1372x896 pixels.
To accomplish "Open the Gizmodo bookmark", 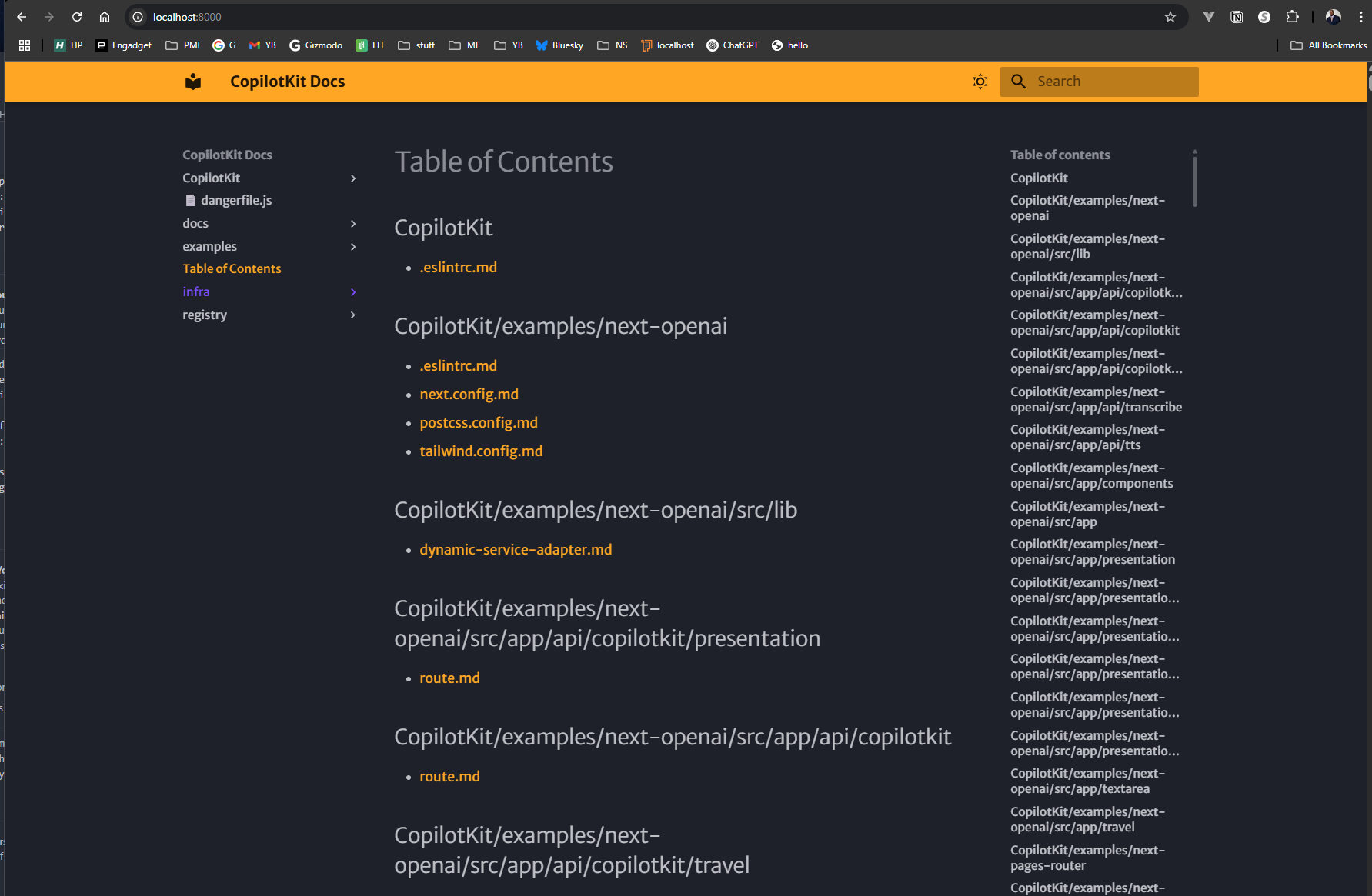I will point(316,45).
